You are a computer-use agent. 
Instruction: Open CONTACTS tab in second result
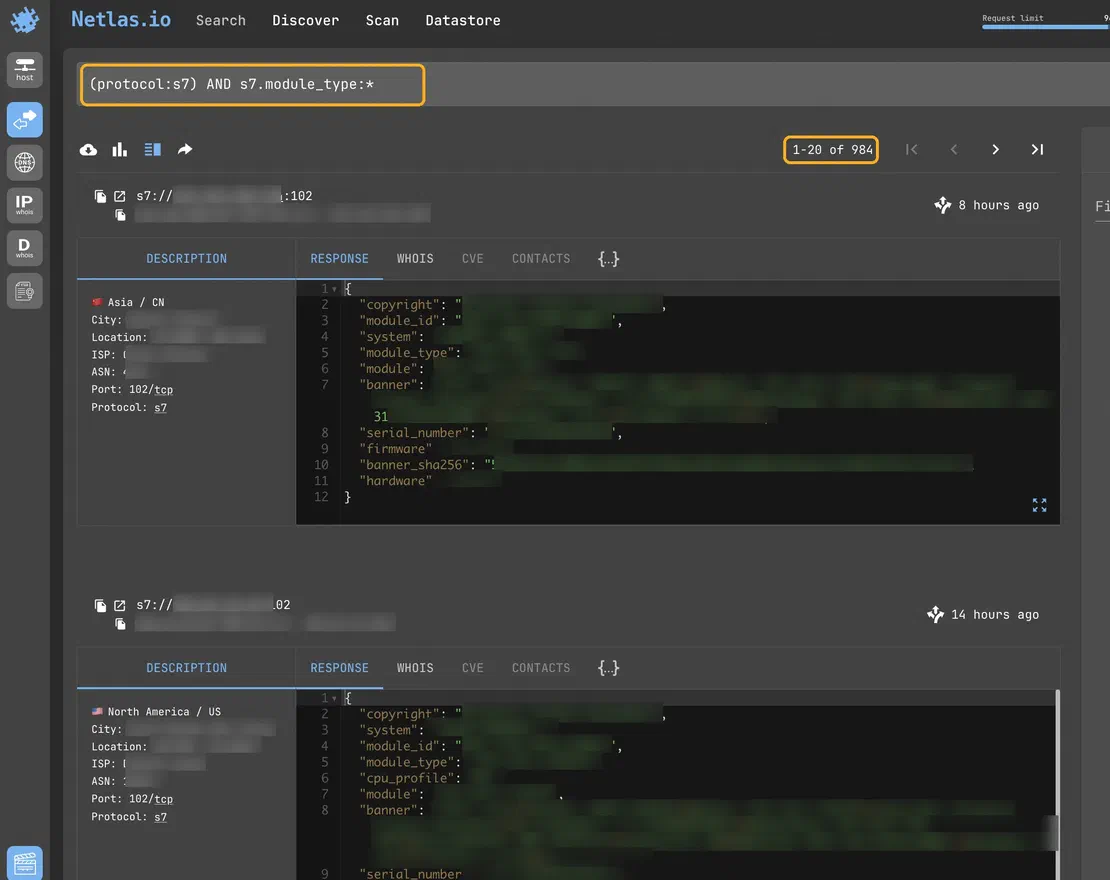click(x=541, y=668)
